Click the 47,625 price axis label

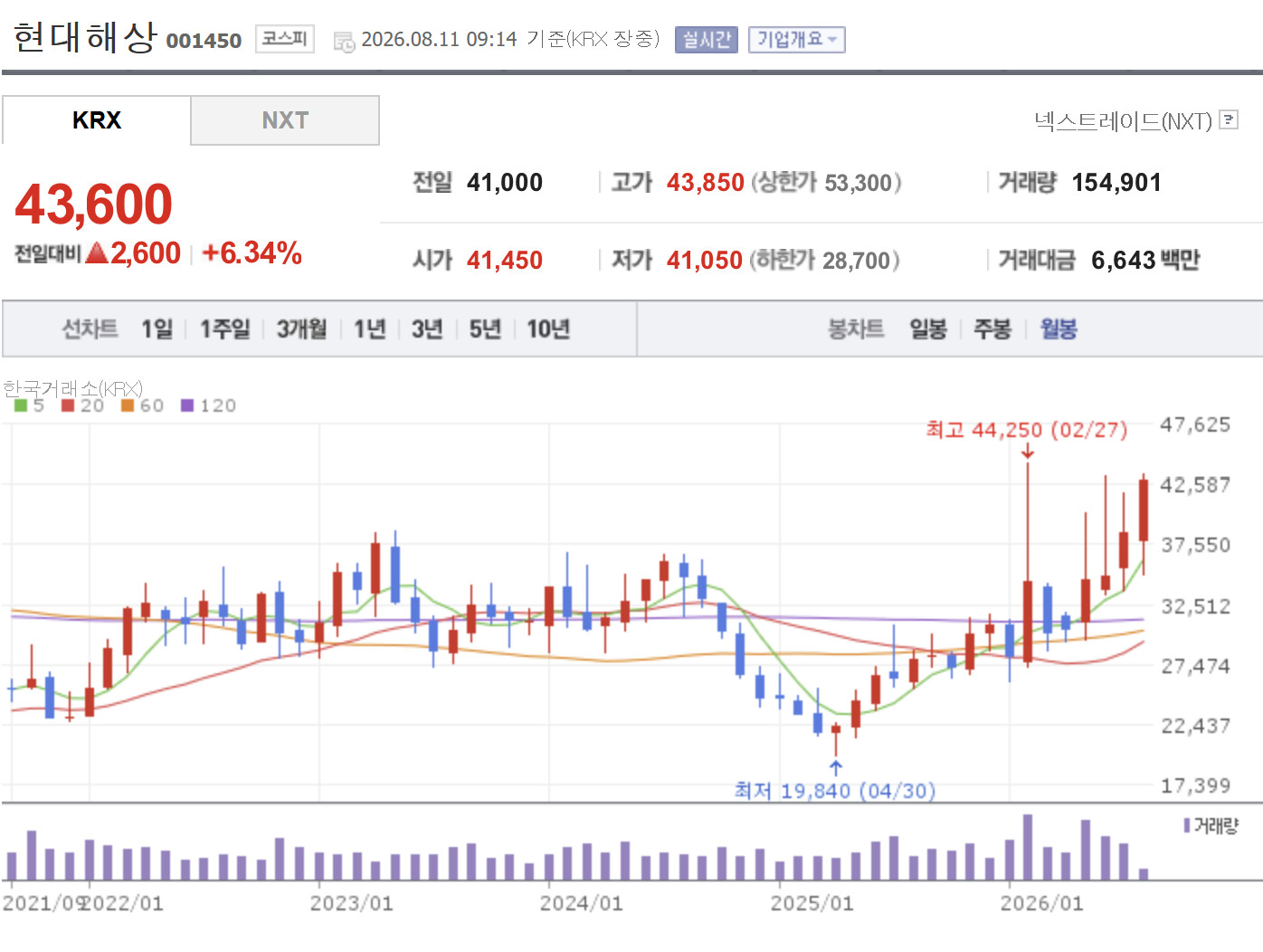pyautogui.click(x=1195, y=424)
